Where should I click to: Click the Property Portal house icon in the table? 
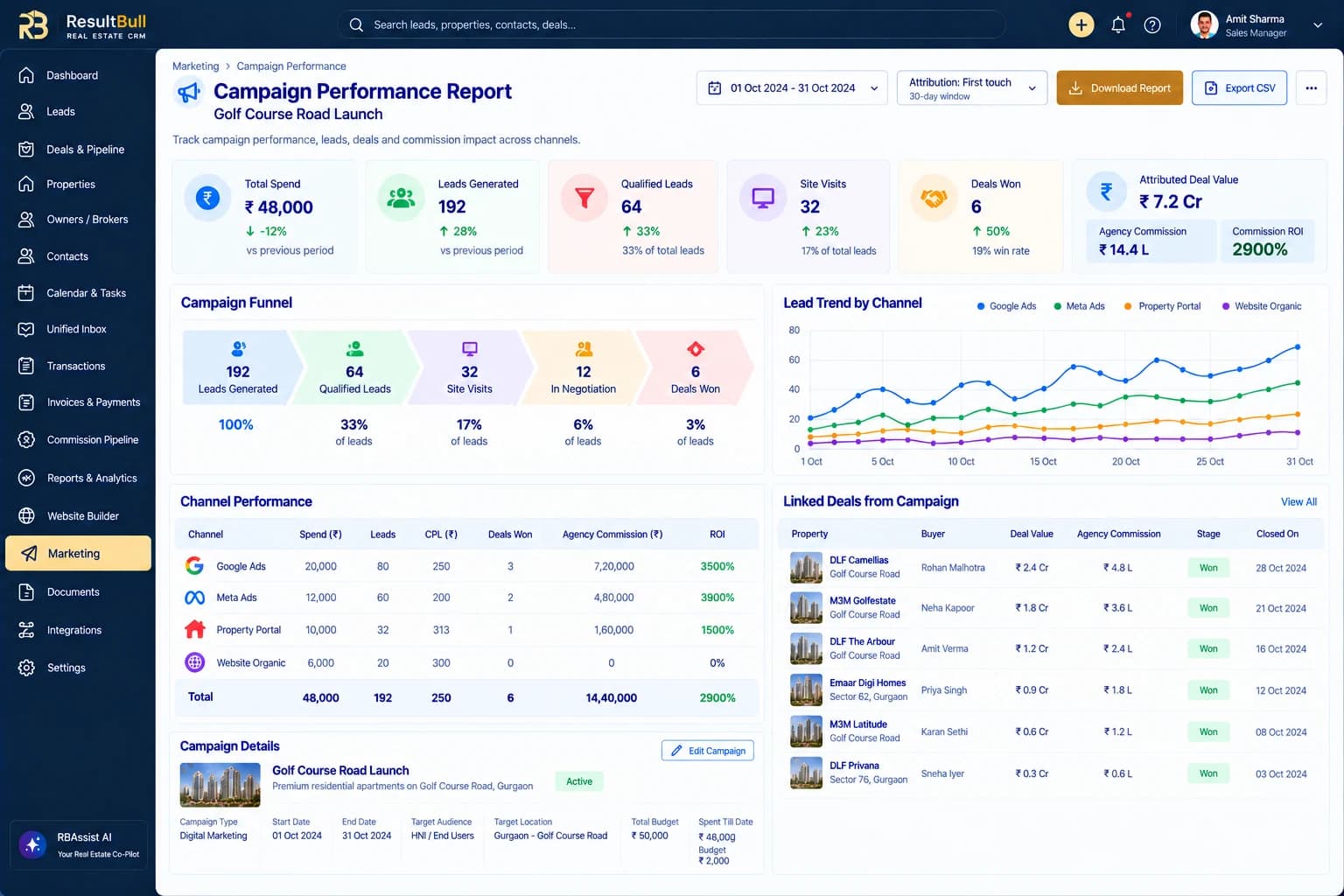click(194, 629)
